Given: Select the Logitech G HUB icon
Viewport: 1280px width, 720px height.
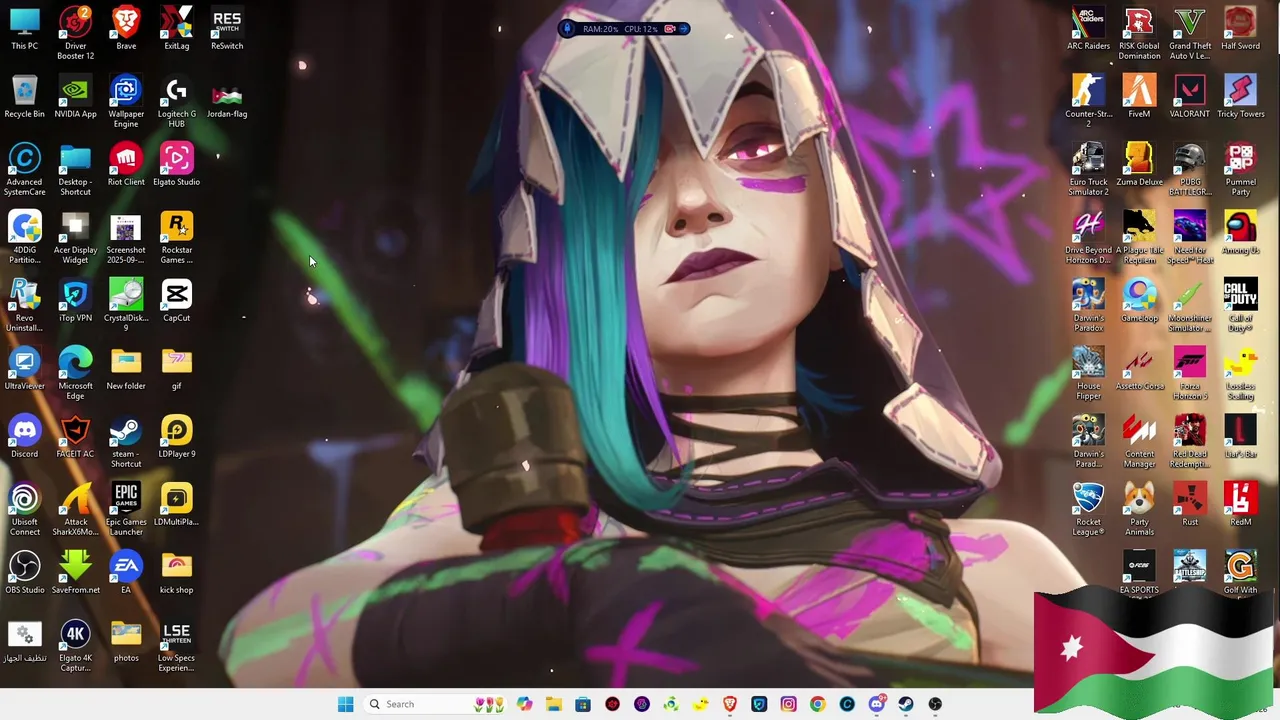Looking at the screenshot, I should 176,101.
